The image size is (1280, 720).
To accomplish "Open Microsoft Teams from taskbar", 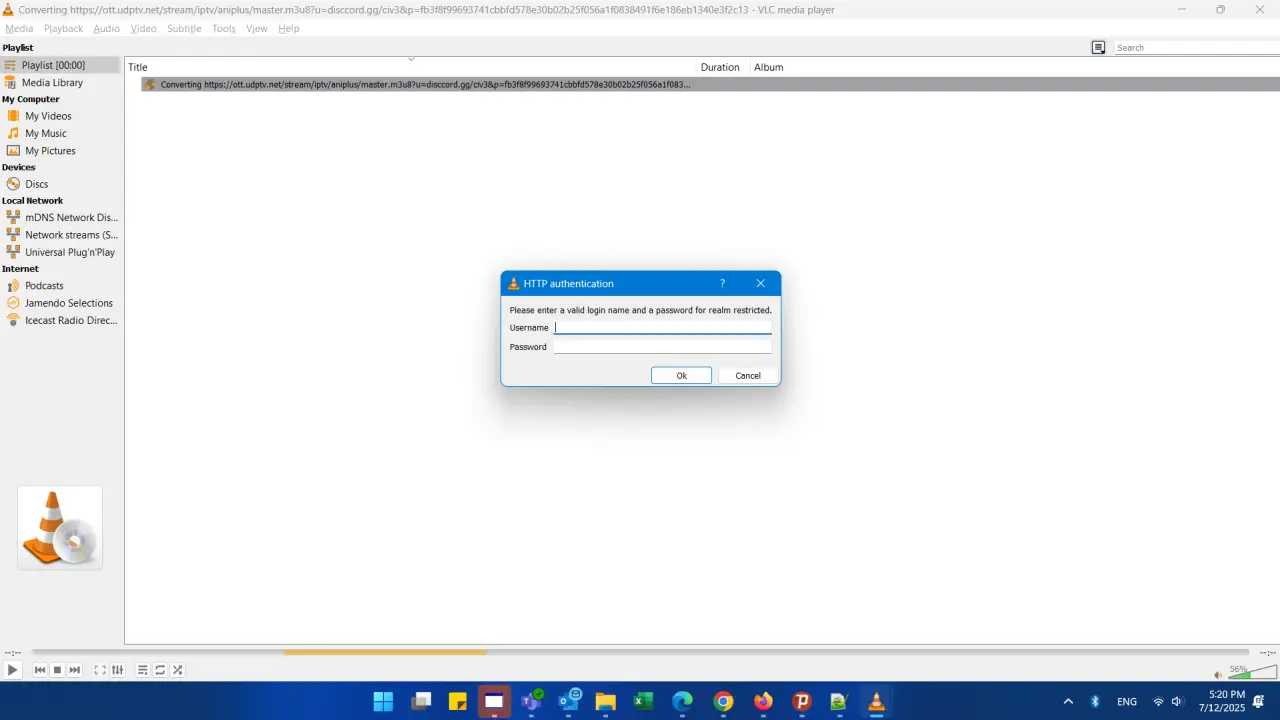I will [x=531, y=701].
